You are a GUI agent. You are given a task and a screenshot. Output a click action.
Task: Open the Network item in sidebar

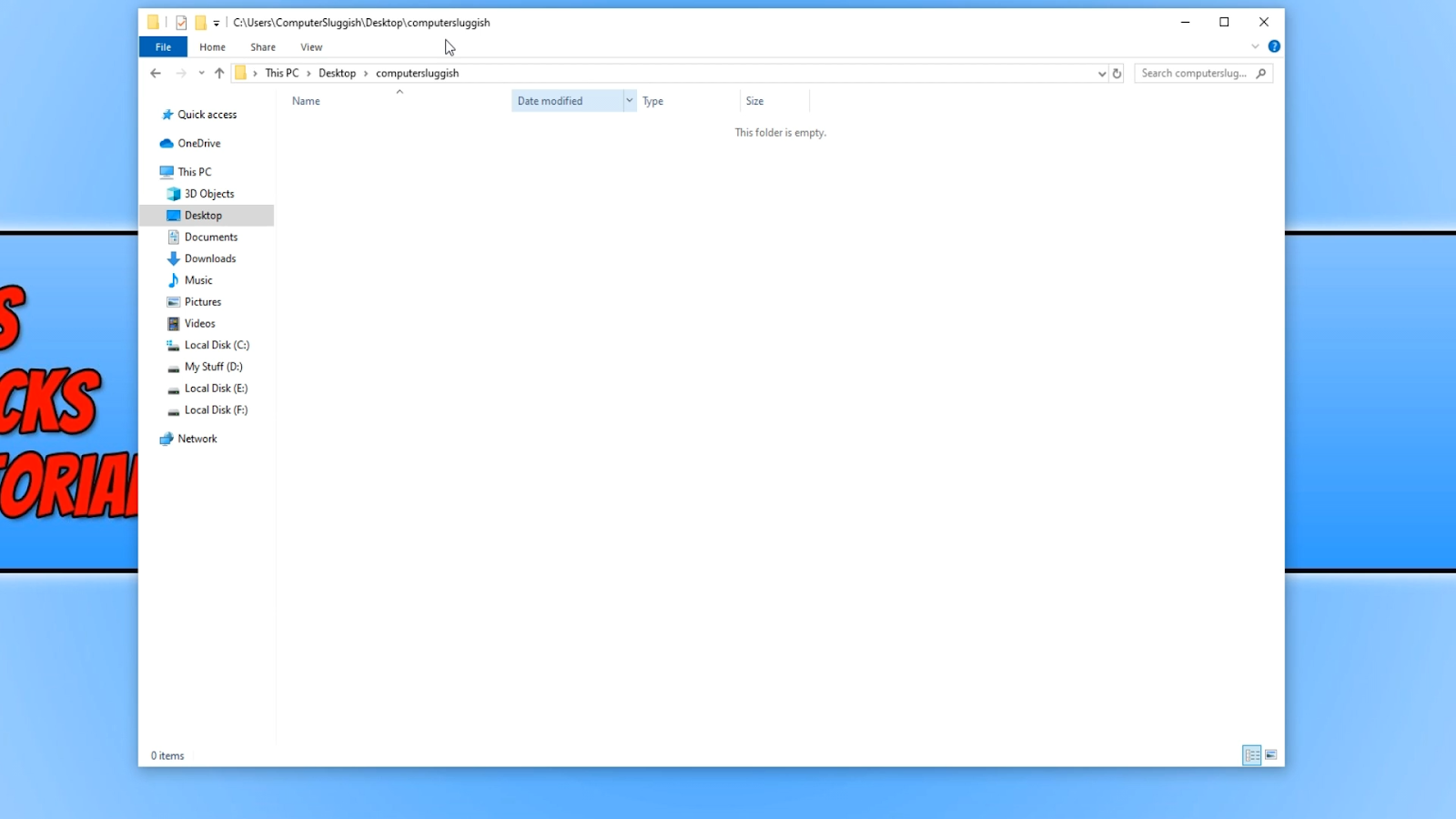pos(197,439)
